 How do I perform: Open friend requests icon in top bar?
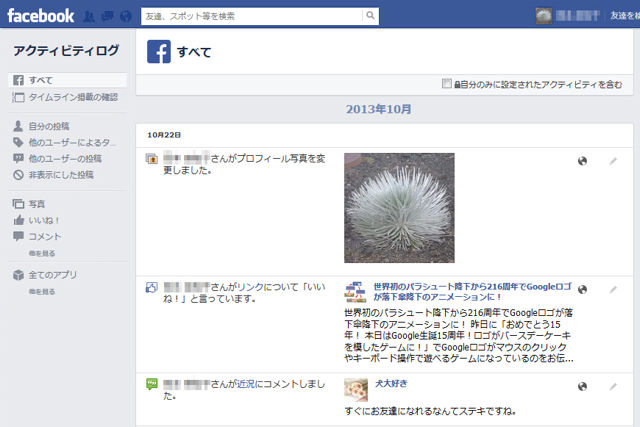pos(89,16)
